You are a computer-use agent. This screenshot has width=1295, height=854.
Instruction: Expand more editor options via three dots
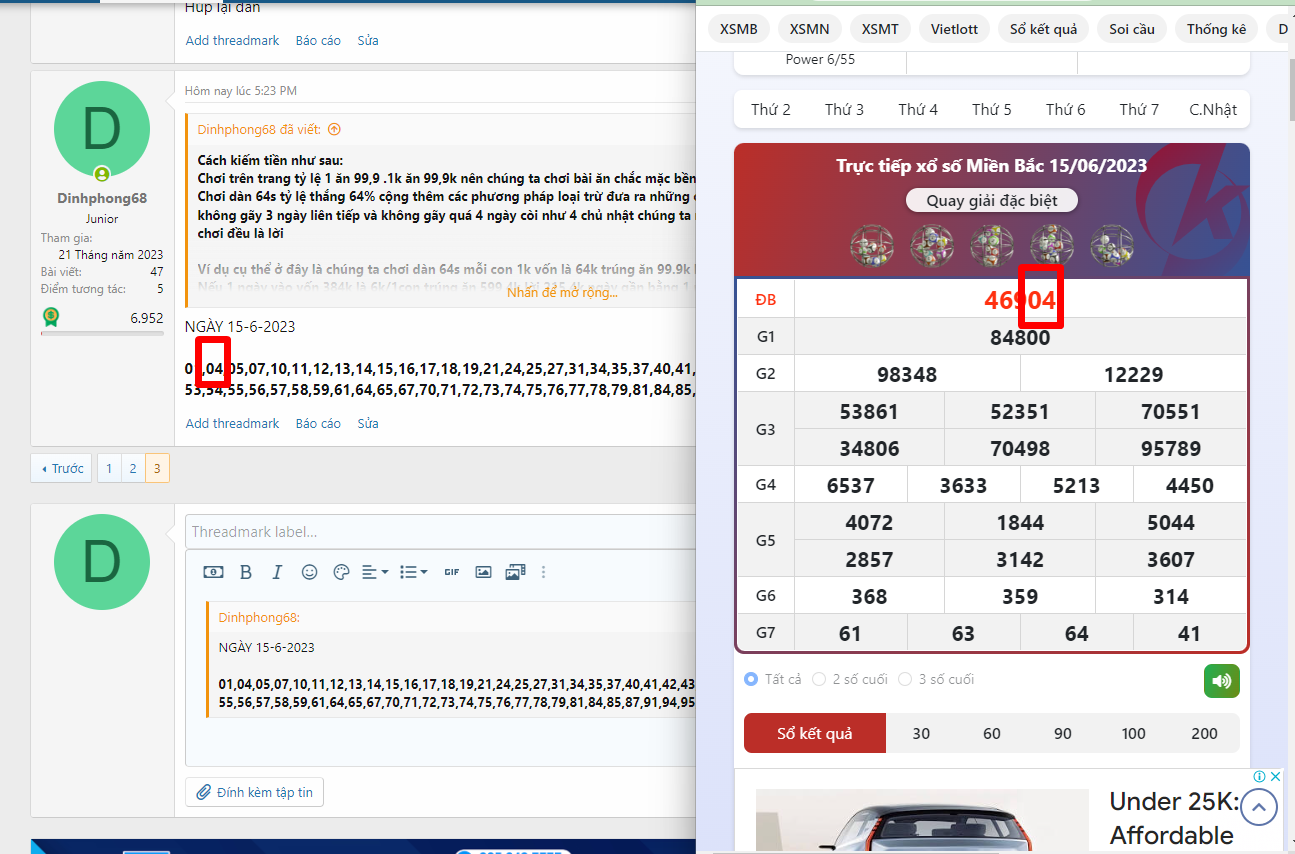click(544, 572)
